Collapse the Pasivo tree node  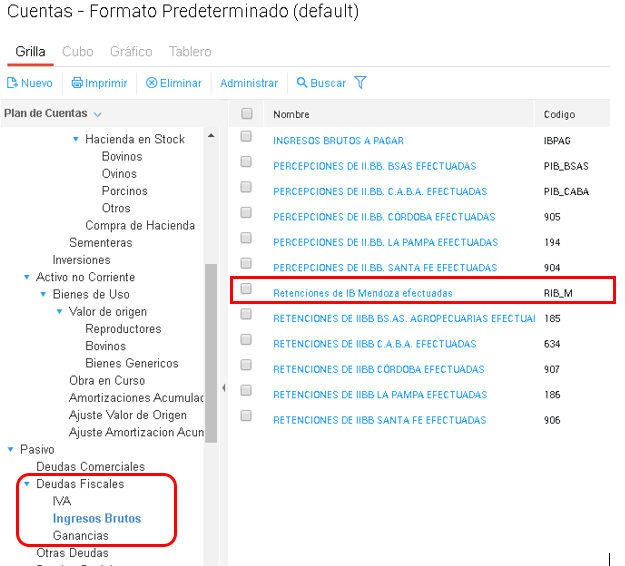click(x=11, y=450)
